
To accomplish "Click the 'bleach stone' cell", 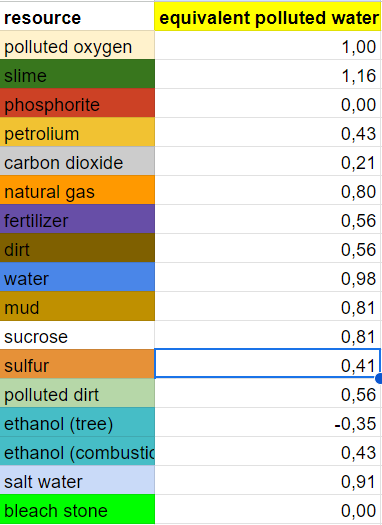I will tap(77, 510).
